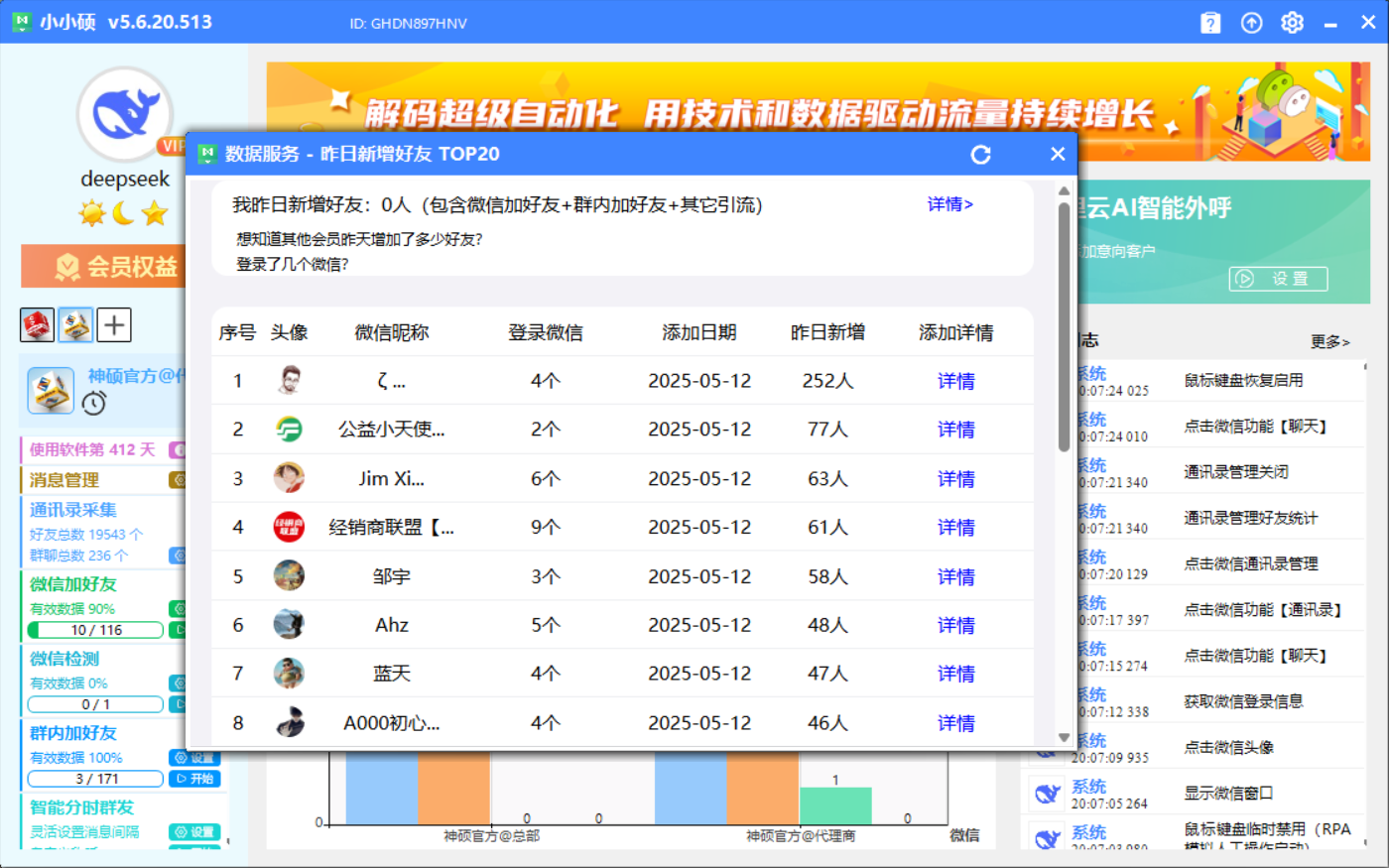Click the A000初心 avatar in row 8
Screen dimensions: 1389x868
click(289, 722)
